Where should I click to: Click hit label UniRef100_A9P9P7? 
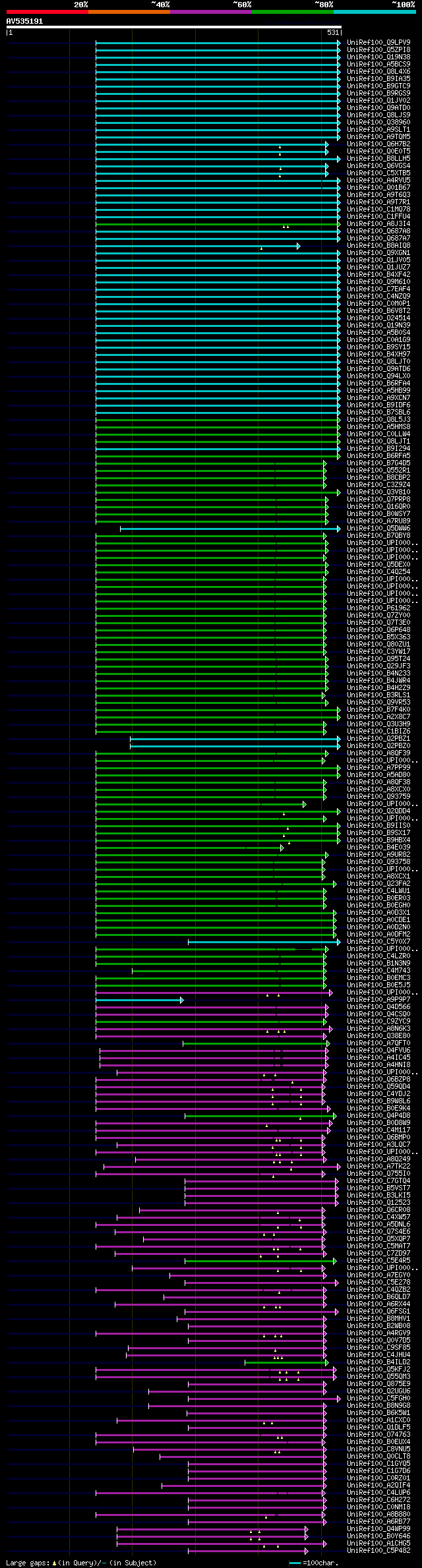click(378, 1000)
